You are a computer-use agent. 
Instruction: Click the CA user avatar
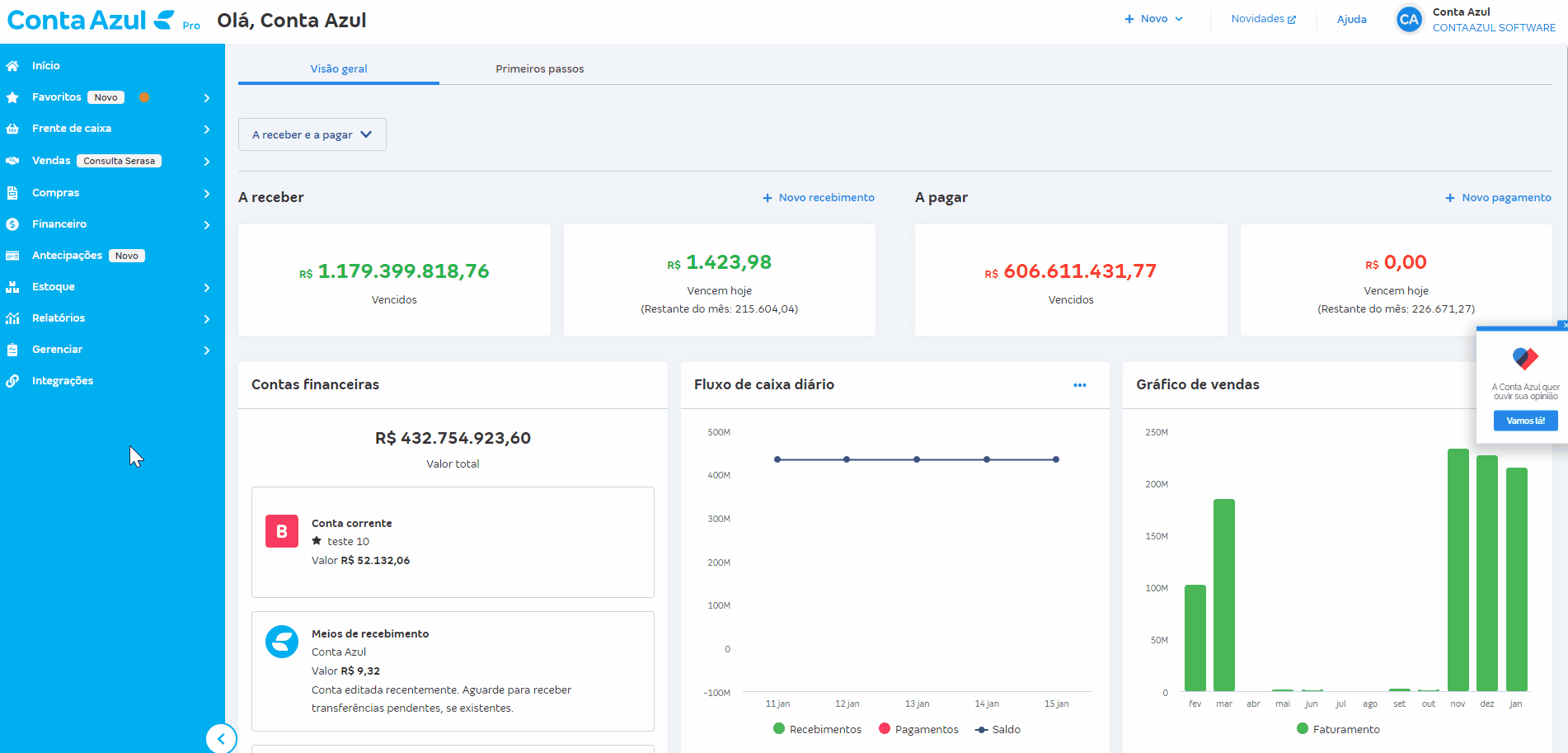tap(1409, 20)
